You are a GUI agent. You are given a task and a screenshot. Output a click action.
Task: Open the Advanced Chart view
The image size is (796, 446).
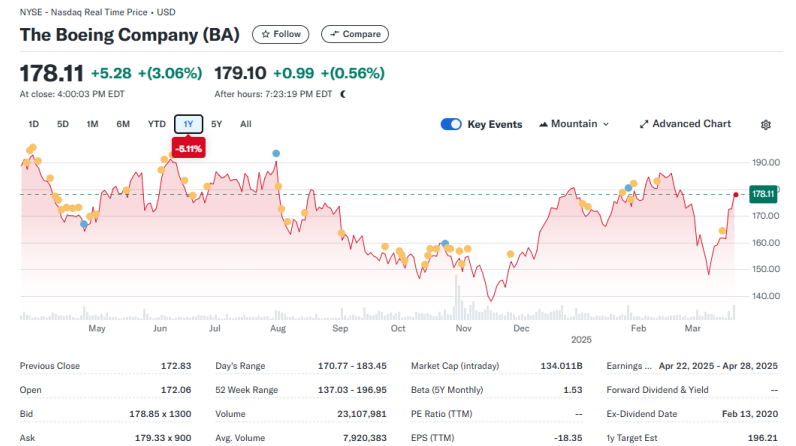(685, 124)
